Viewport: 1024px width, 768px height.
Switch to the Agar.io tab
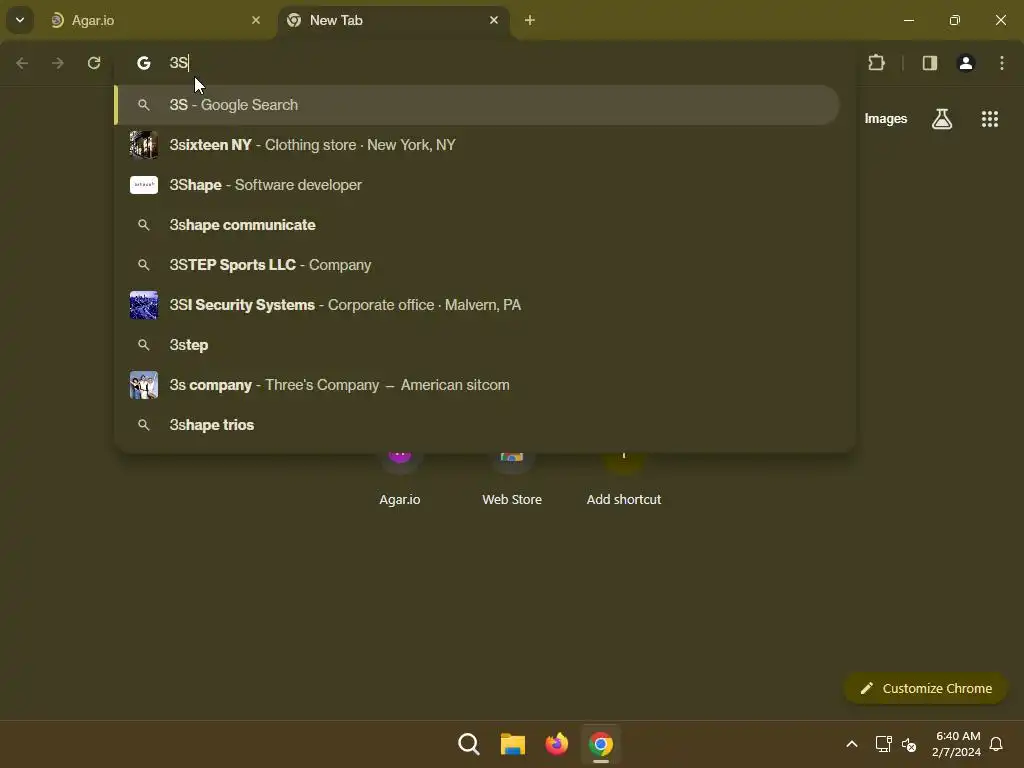click(x=155, y=20)
